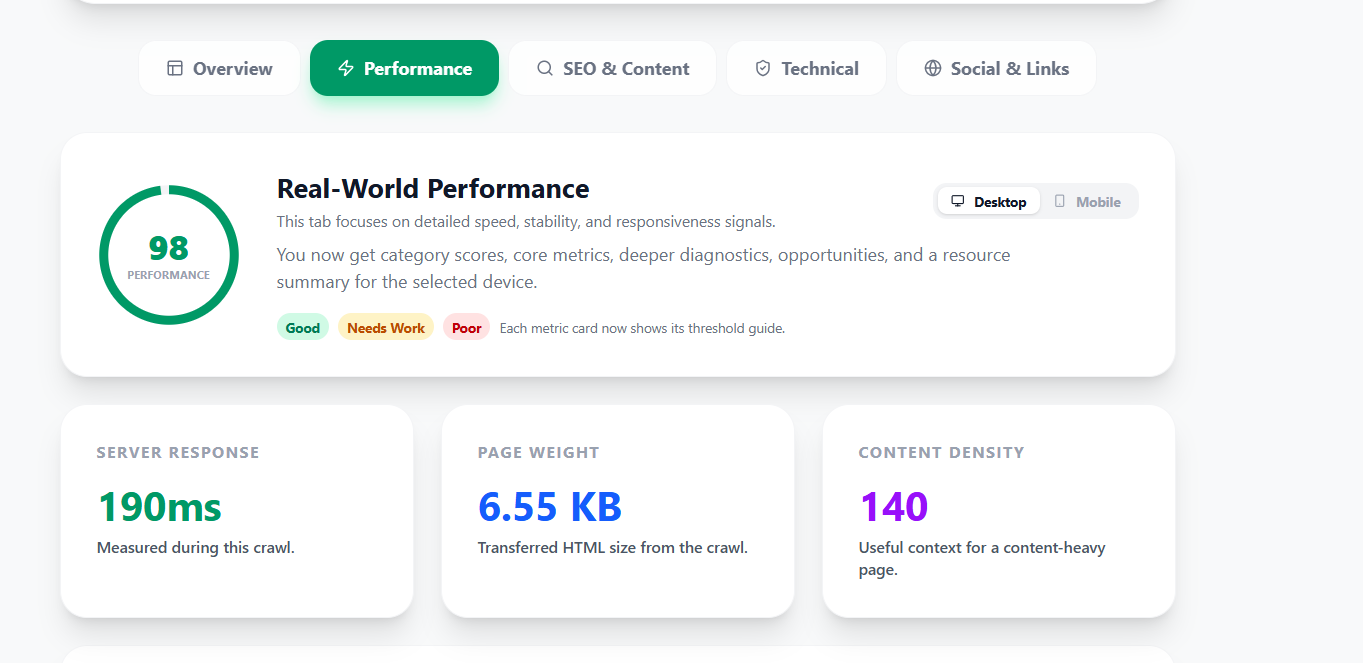Click the globe icon next to Social & Links
The width and height of the screenshot is (1363, 663).
(x=933, y=68)
